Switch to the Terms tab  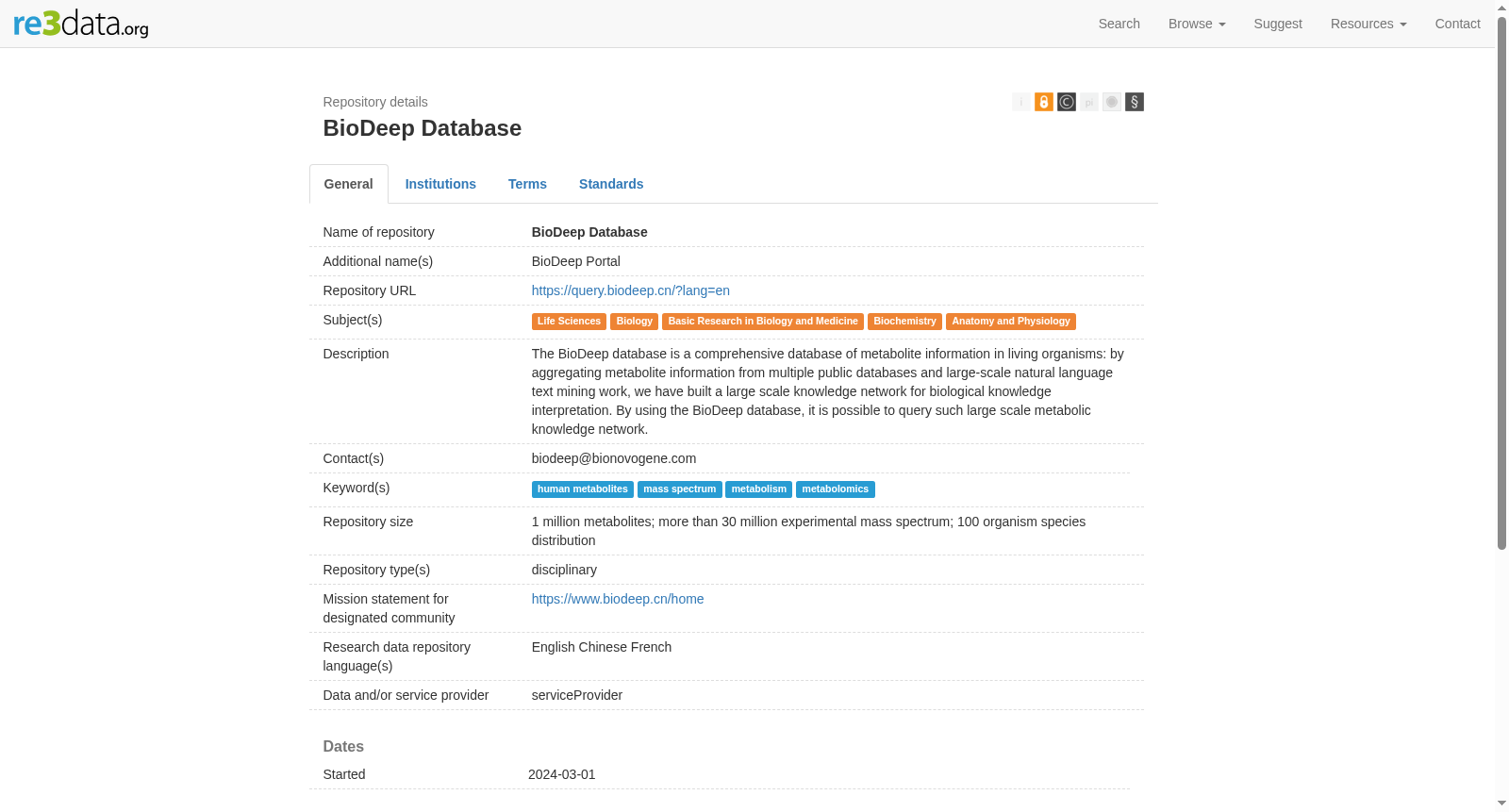527,184
